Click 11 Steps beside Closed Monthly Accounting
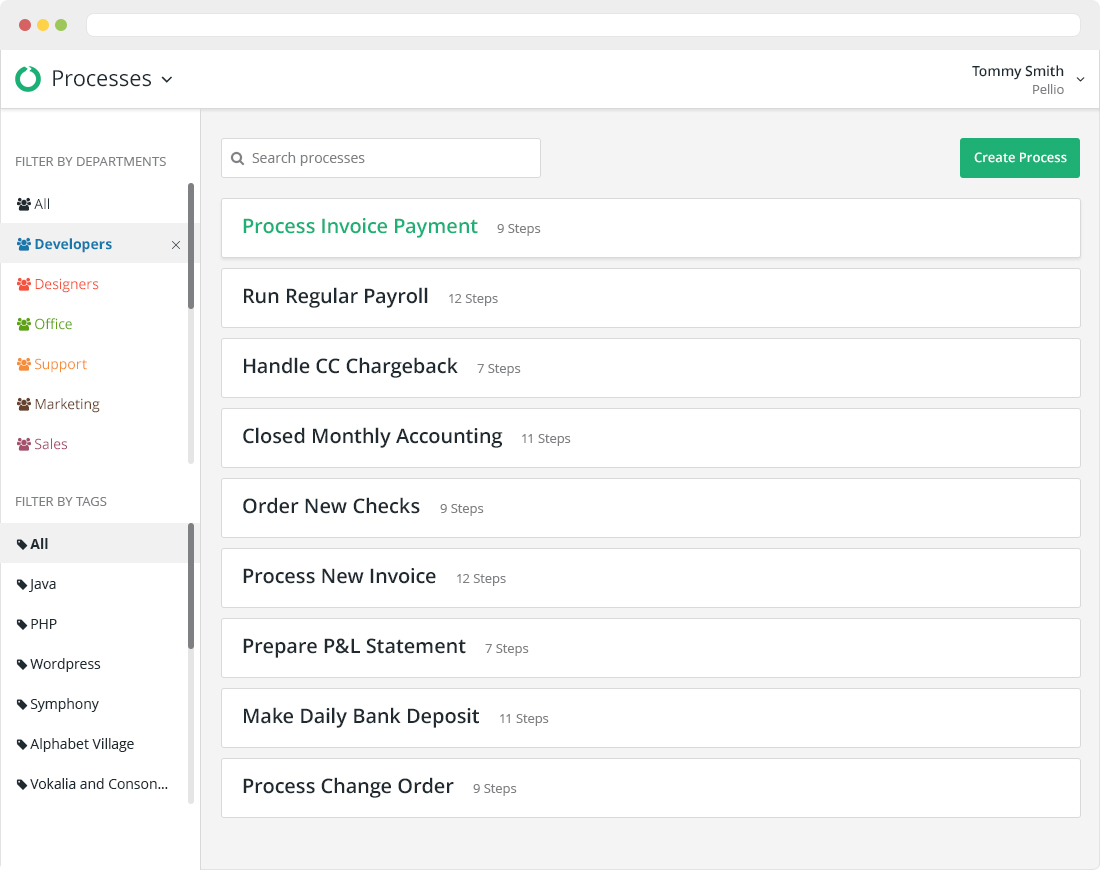This screenshot has width=1100, height=870. [545, 439]
